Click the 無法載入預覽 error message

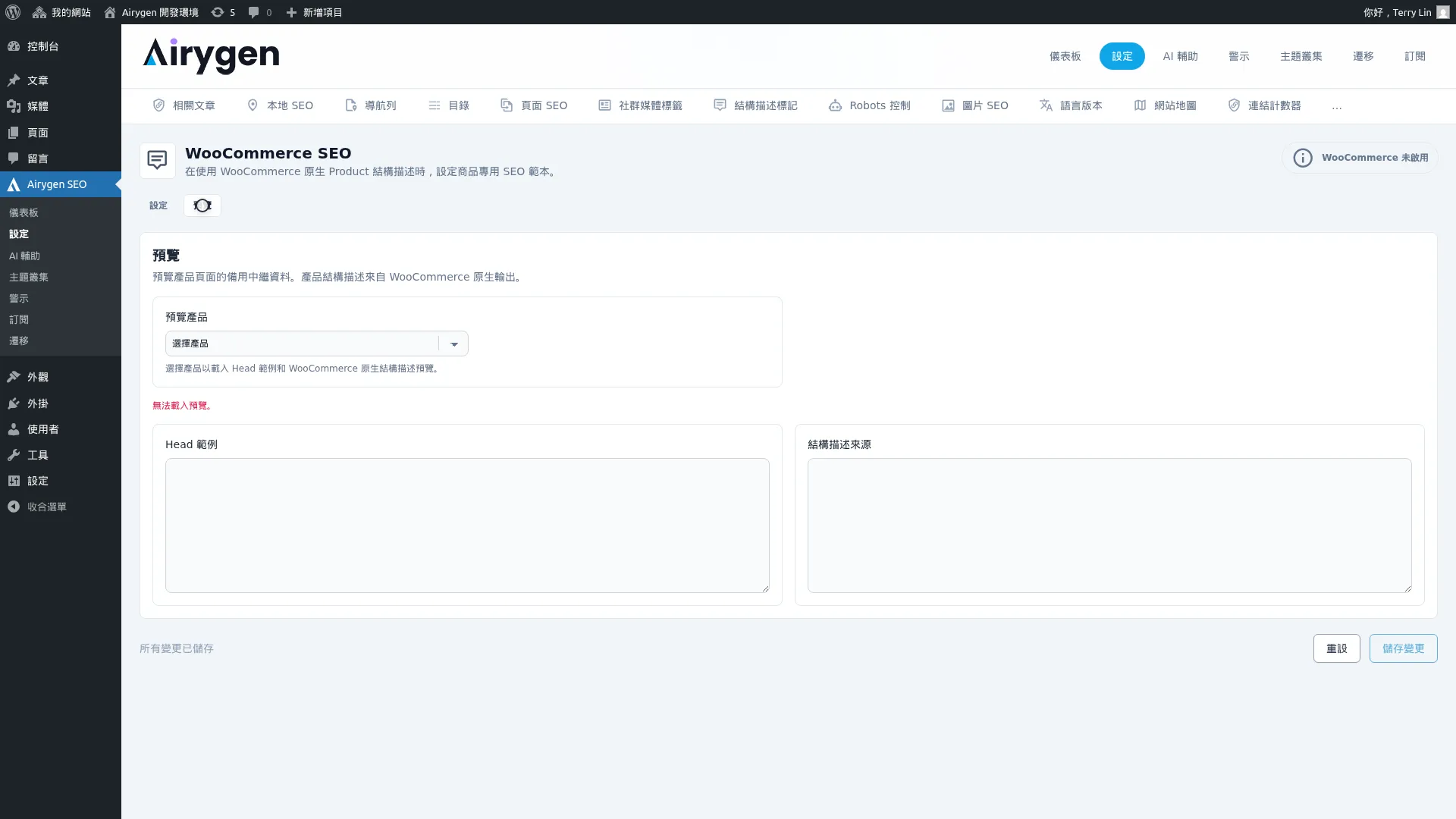click(x=183, y=406)
